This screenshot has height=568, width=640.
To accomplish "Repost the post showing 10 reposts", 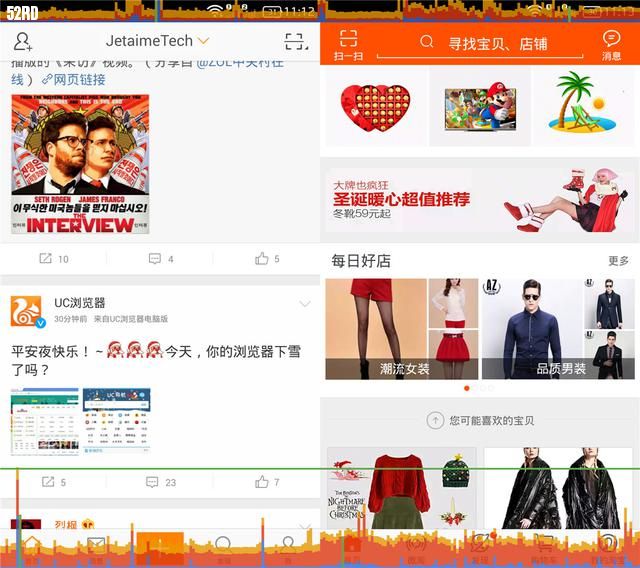I will 53,259.
